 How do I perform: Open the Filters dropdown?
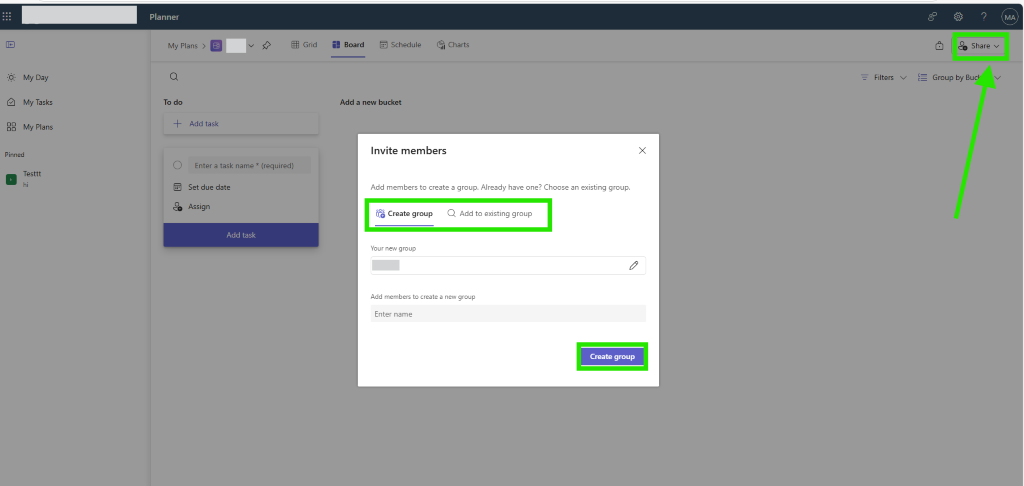(x=884, y=77)
